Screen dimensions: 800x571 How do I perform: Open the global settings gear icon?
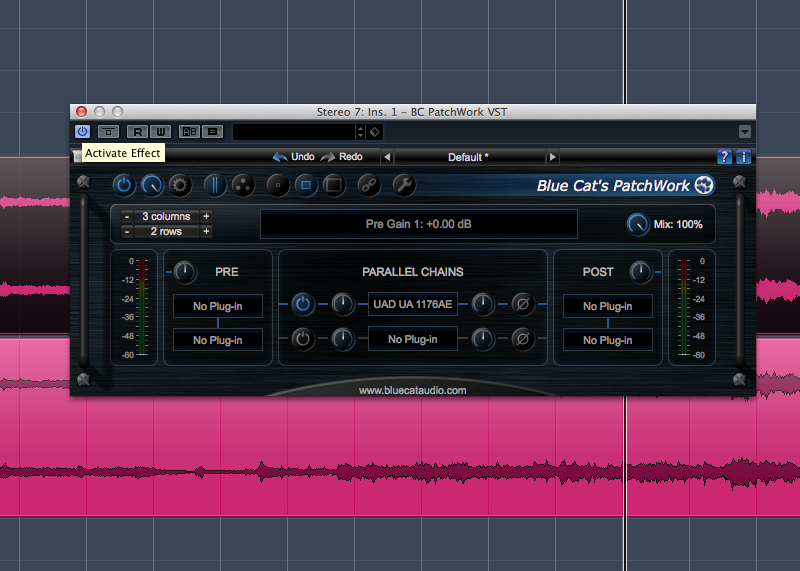pyautogui.click(x=180, y=185)
